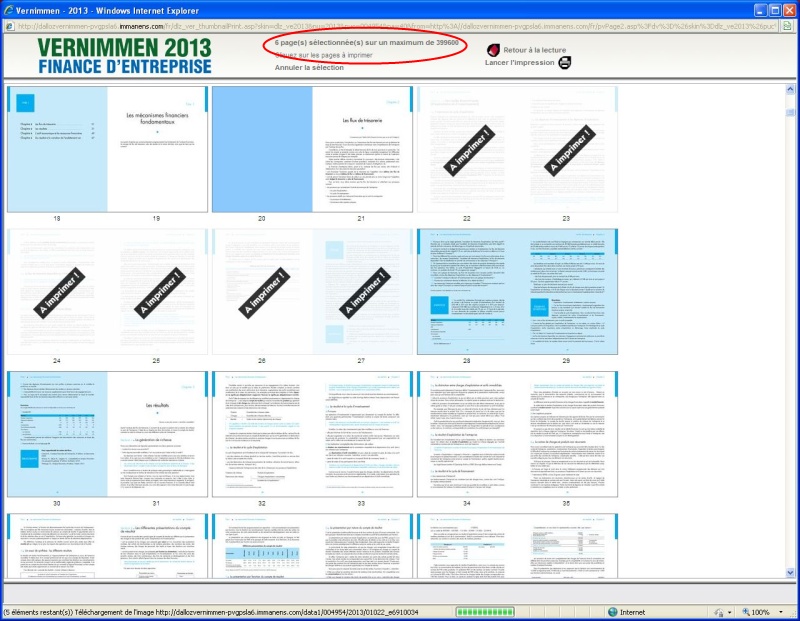The height and width of the screenshot is (621, 800).
Task: Click the vertical scrollbar thumb
Action: tap(790, 112)
